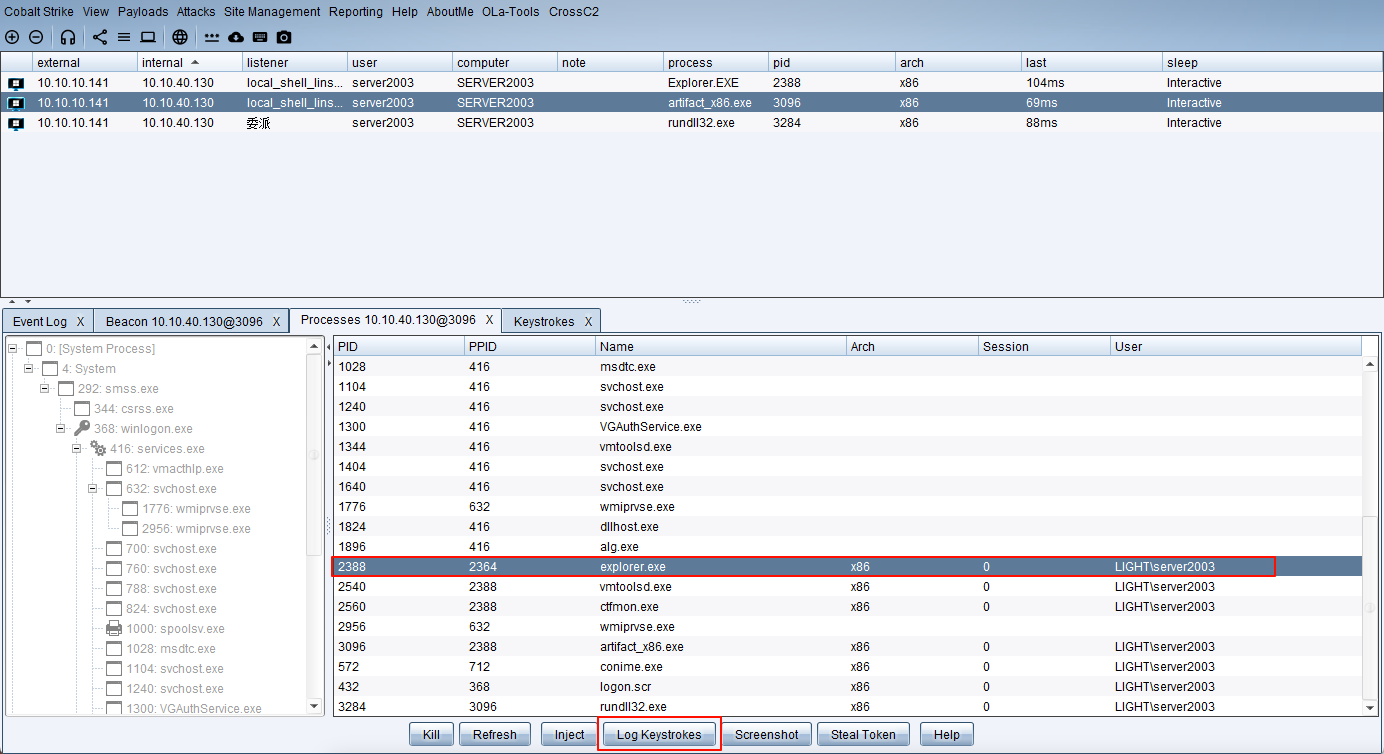Click the Kill button
The height and width of the screenshot is (754, 1384).
click(x=431, y=734)
